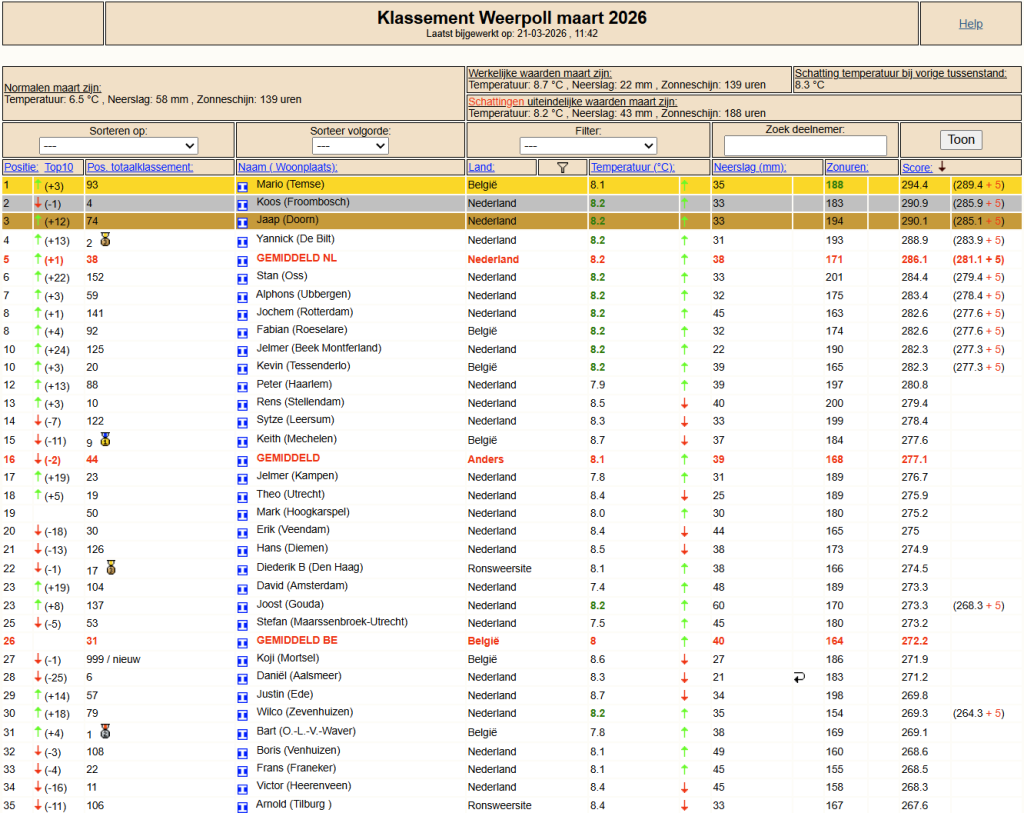Viewport: 1024px width, 813px height.
Task: Open the 'Sorteren op' dropdown
Action: click(118, 146)
